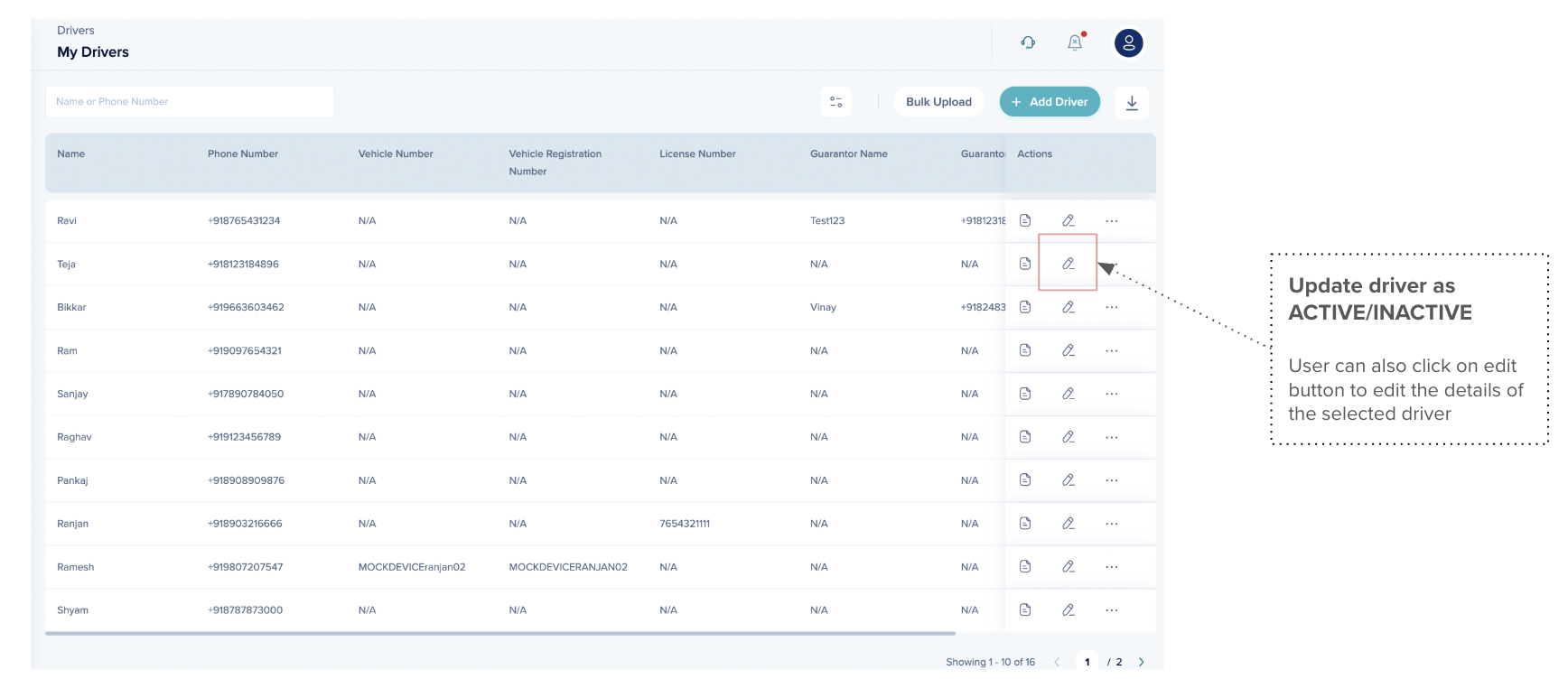View document icon for Ravi

pos(1025,220)
